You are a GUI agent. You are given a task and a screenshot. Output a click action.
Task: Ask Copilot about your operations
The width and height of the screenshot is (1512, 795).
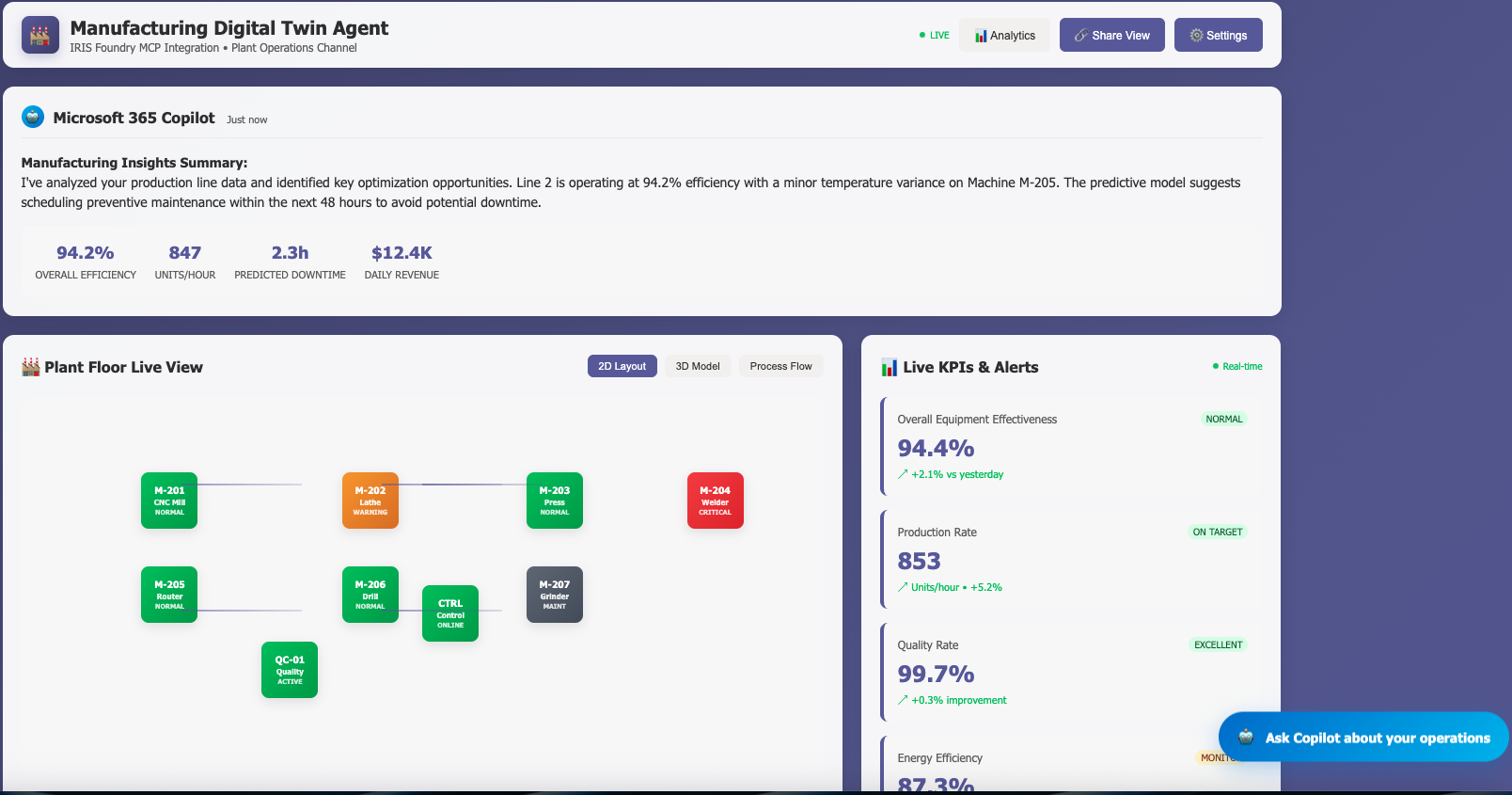coord(1363,738)
